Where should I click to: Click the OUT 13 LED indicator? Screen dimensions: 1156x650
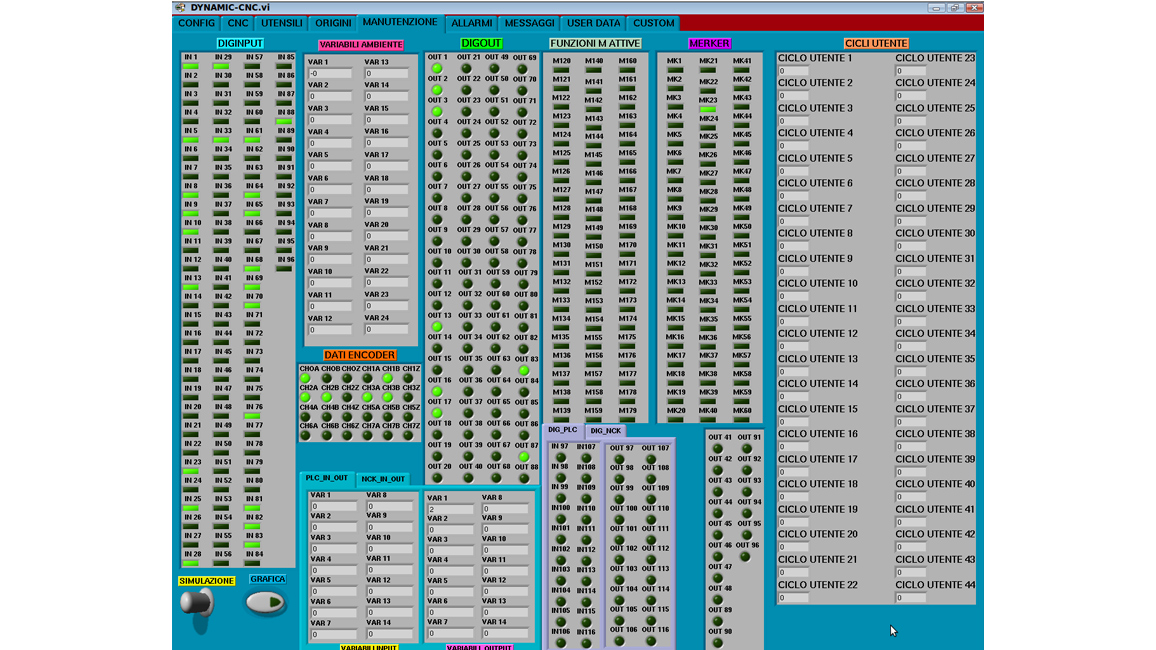click(437, 326)
